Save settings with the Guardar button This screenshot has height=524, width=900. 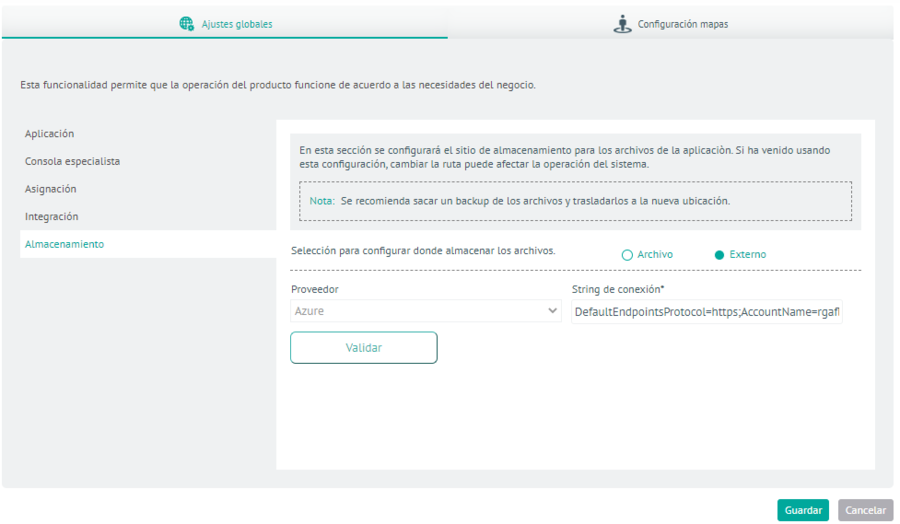click(x=803, y=510)
